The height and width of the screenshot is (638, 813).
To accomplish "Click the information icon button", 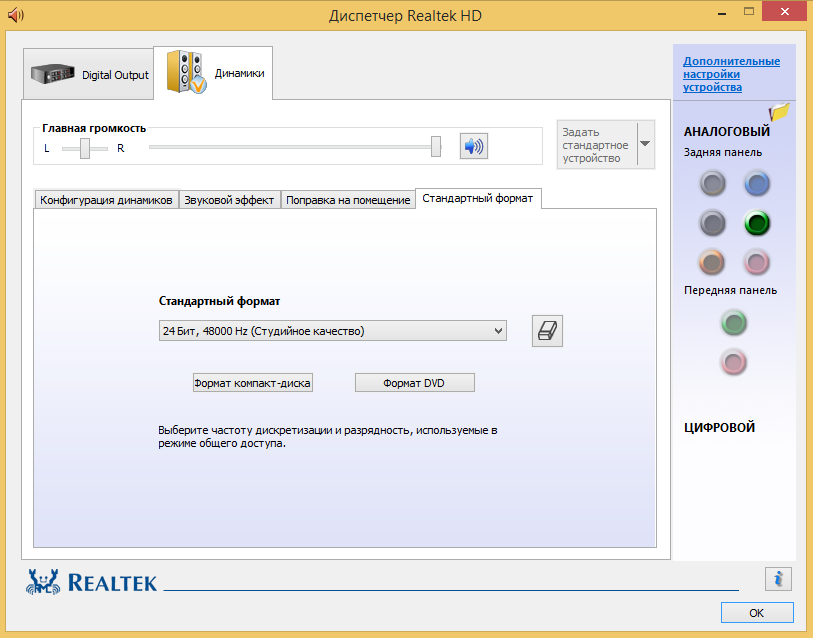I will click(x=778, y=579).
